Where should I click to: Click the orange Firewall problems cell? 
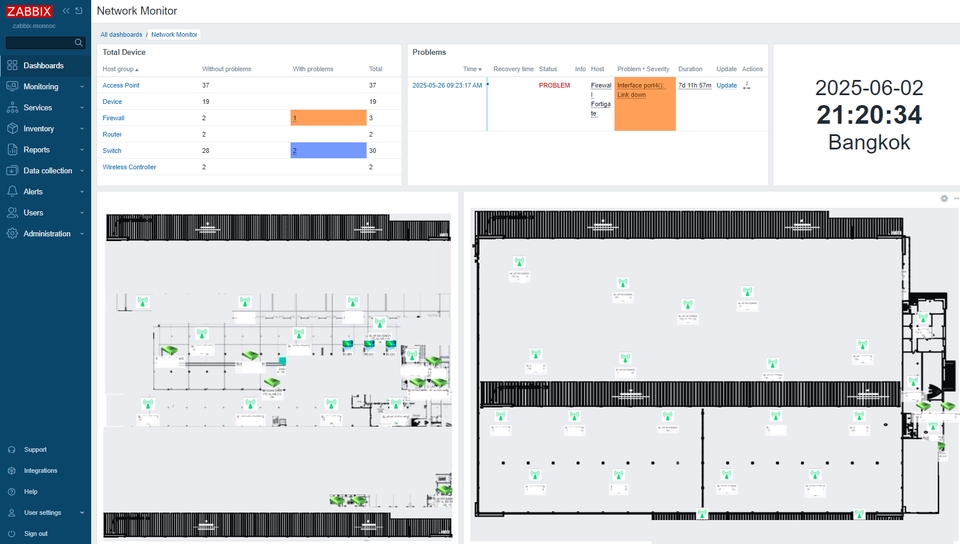point(328,117)
